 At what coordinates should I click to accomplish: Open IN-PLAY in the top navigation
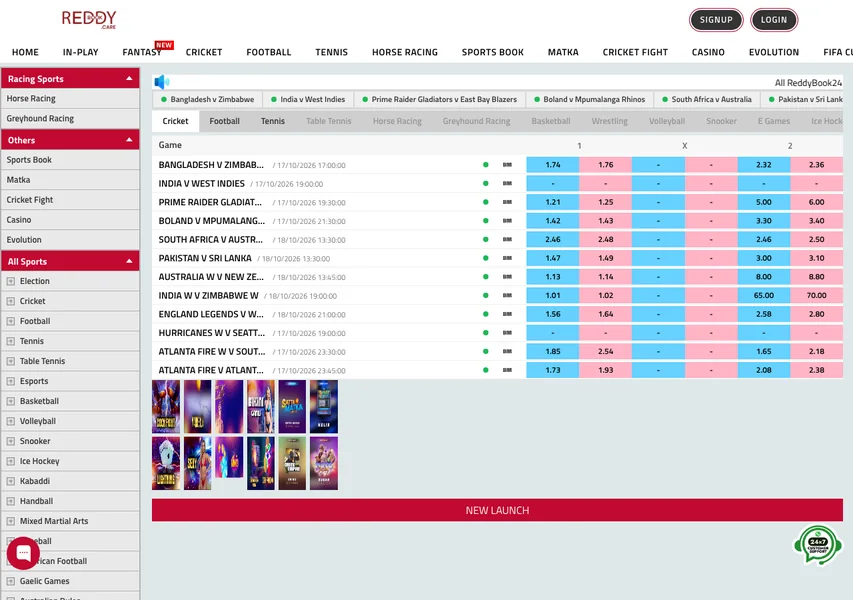pyautogui.click(x=81, y=52)
